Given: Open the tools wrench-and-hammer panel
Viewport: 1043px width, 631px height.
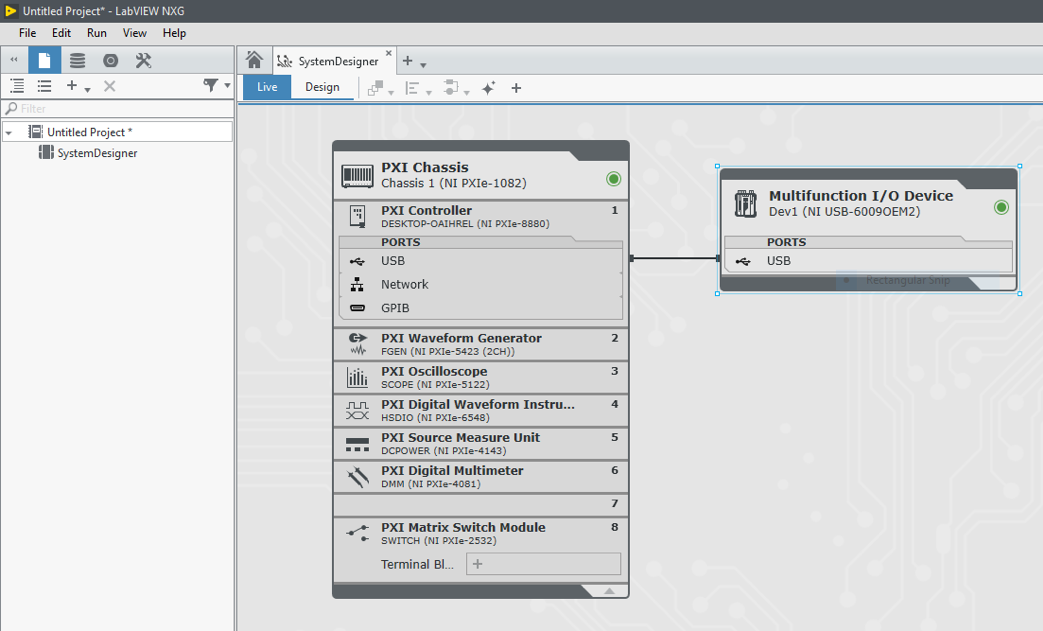Looking at the screenshot, I should point(143,60).
